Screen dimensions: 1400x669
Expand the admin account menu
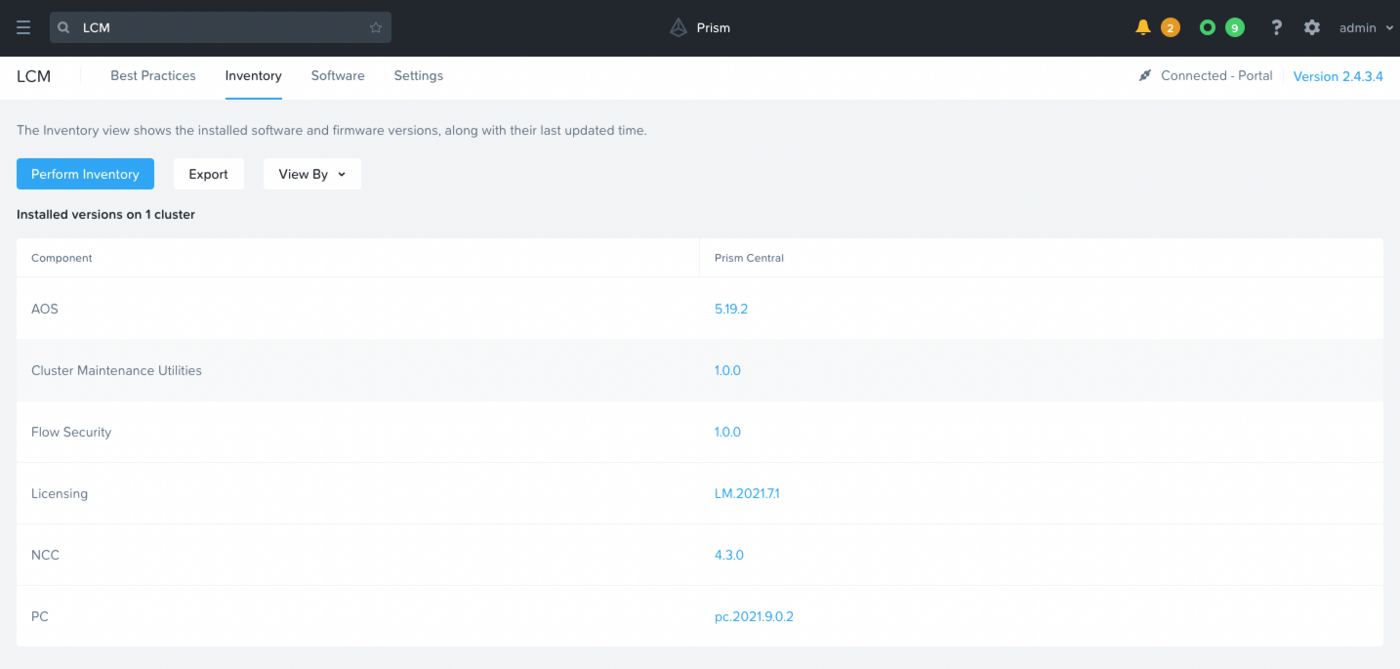[x=1363, y=27]
